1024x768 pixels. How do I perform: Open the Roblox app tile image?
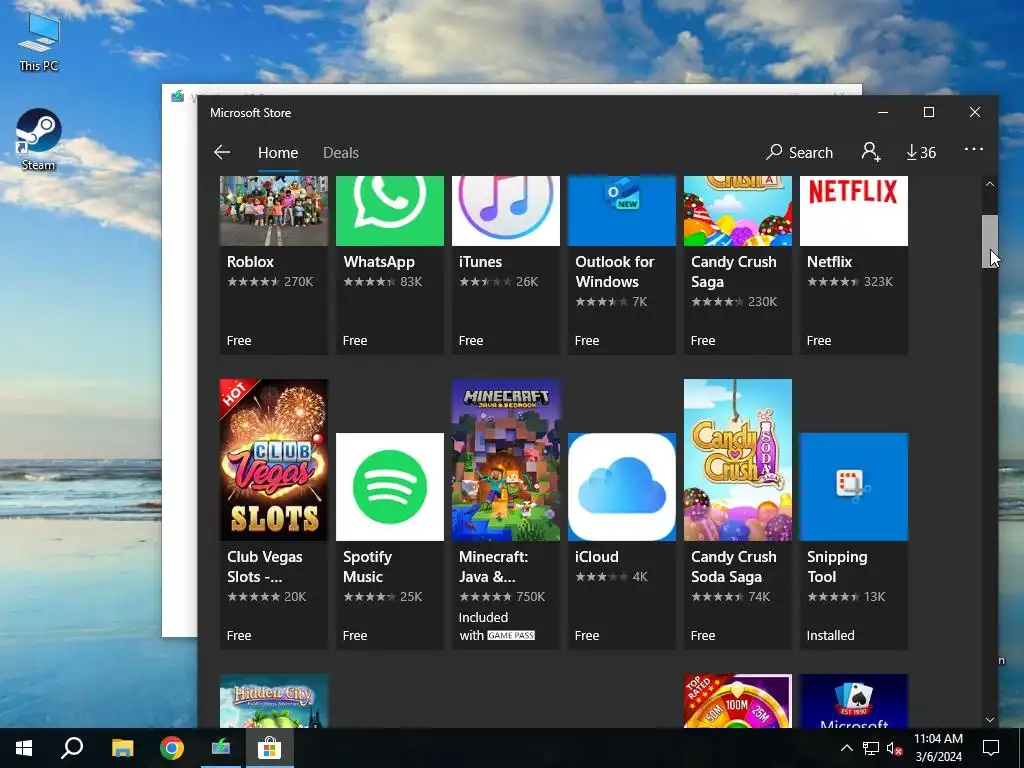274,211
